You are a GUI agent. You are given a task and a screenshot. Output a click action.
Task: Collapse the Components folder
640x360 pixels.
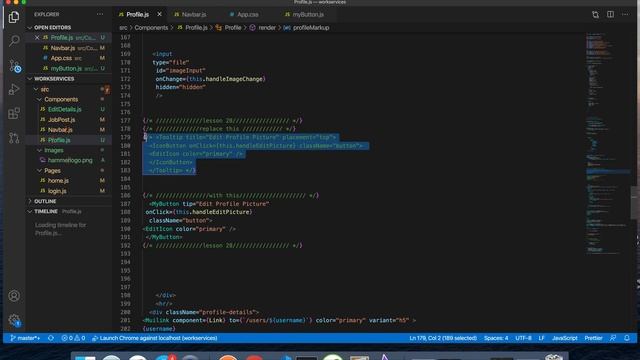(61, 99)
